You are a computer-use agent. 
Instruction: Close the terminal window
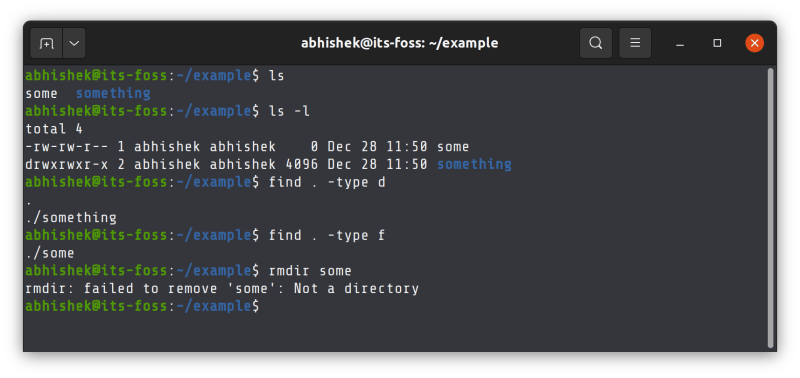(x=754, y=43)
